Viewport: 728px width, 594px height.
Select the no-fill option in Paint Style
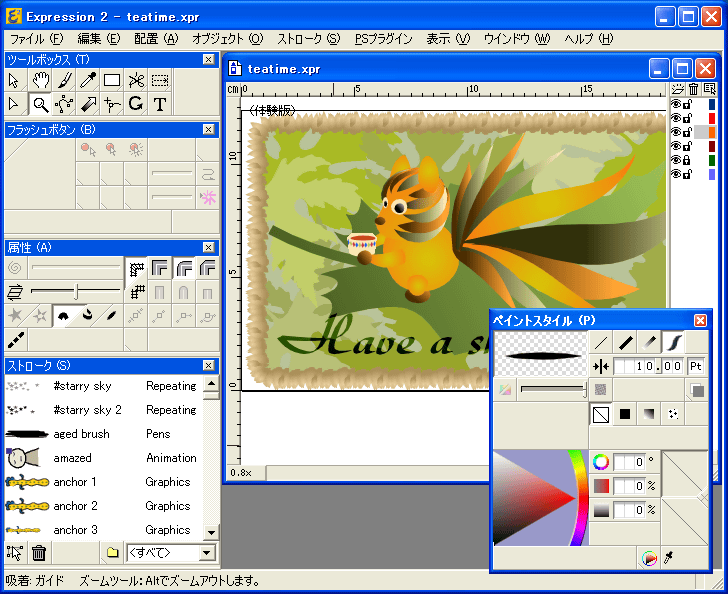coord(601,414)
